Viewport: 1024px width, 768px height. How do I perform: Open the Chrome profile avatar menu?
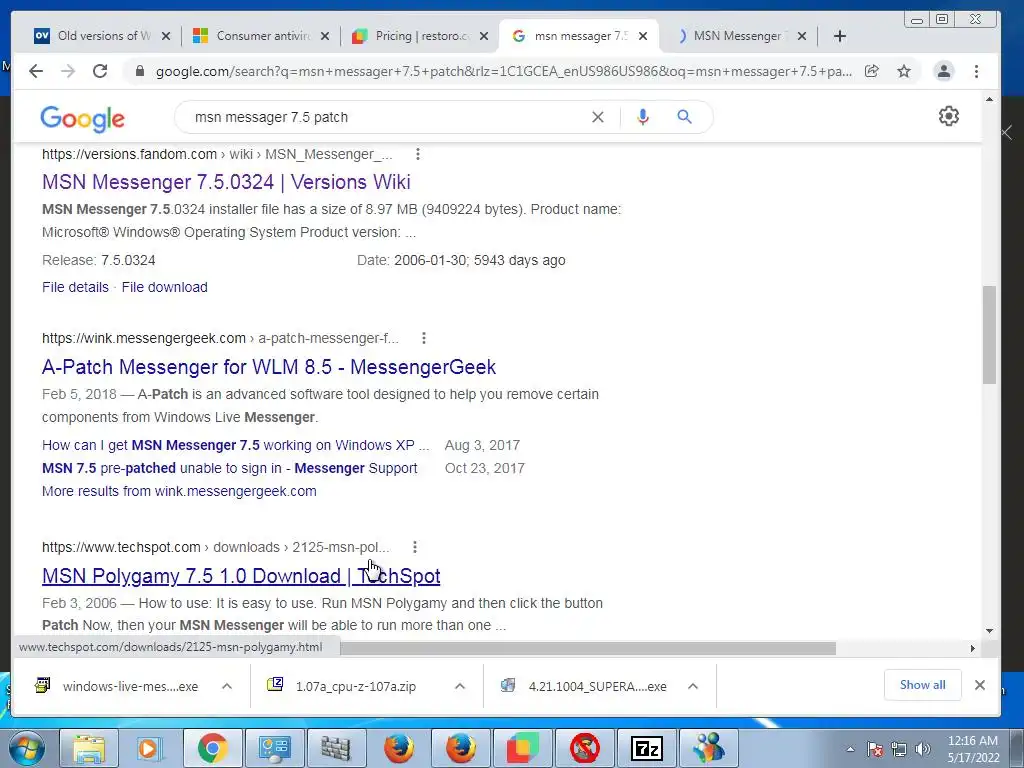pyautogui.click(x=944, y=71)
